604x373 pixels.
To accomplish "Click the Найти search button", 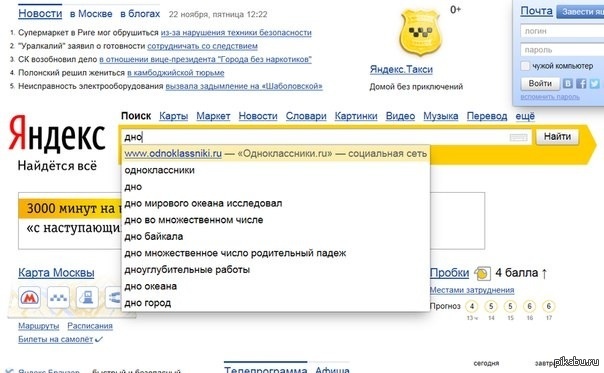I will coord(557,136).
